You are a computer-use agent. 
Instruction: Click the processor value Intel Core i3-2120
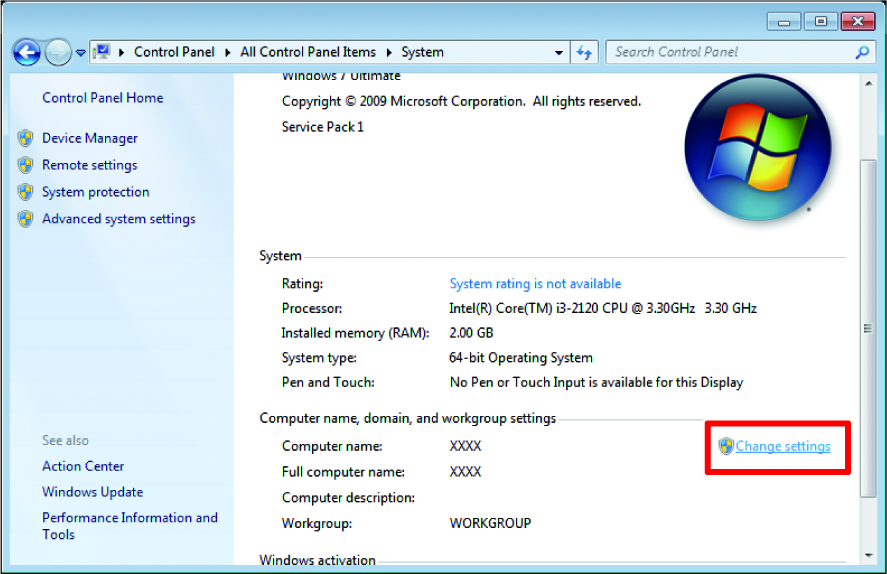point(602,308)
